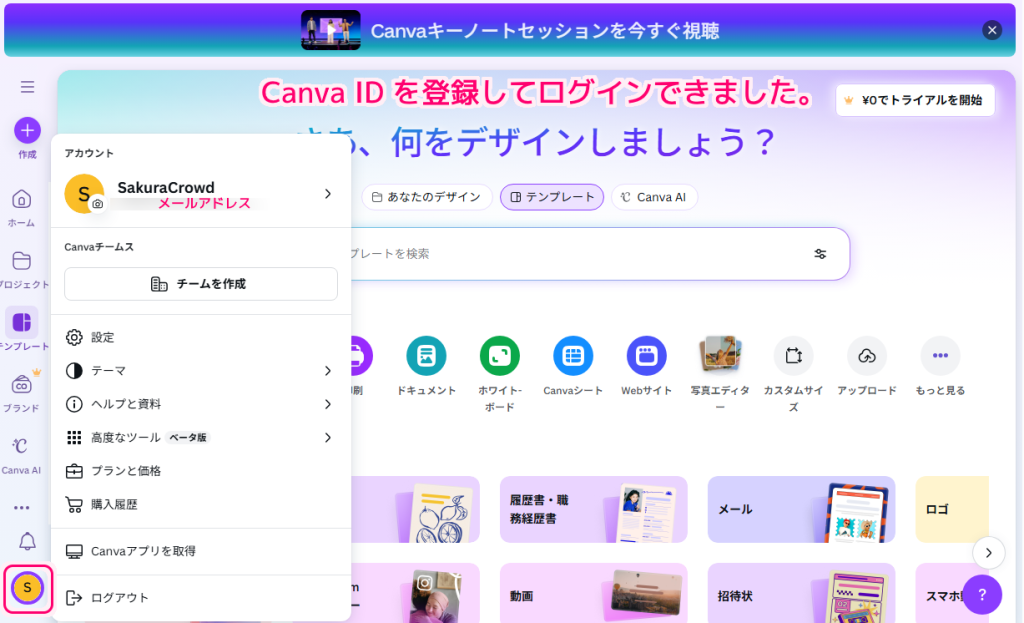Open the ホワイトボード creator icon
The image size is (1024, 623).
pos(499,355)
